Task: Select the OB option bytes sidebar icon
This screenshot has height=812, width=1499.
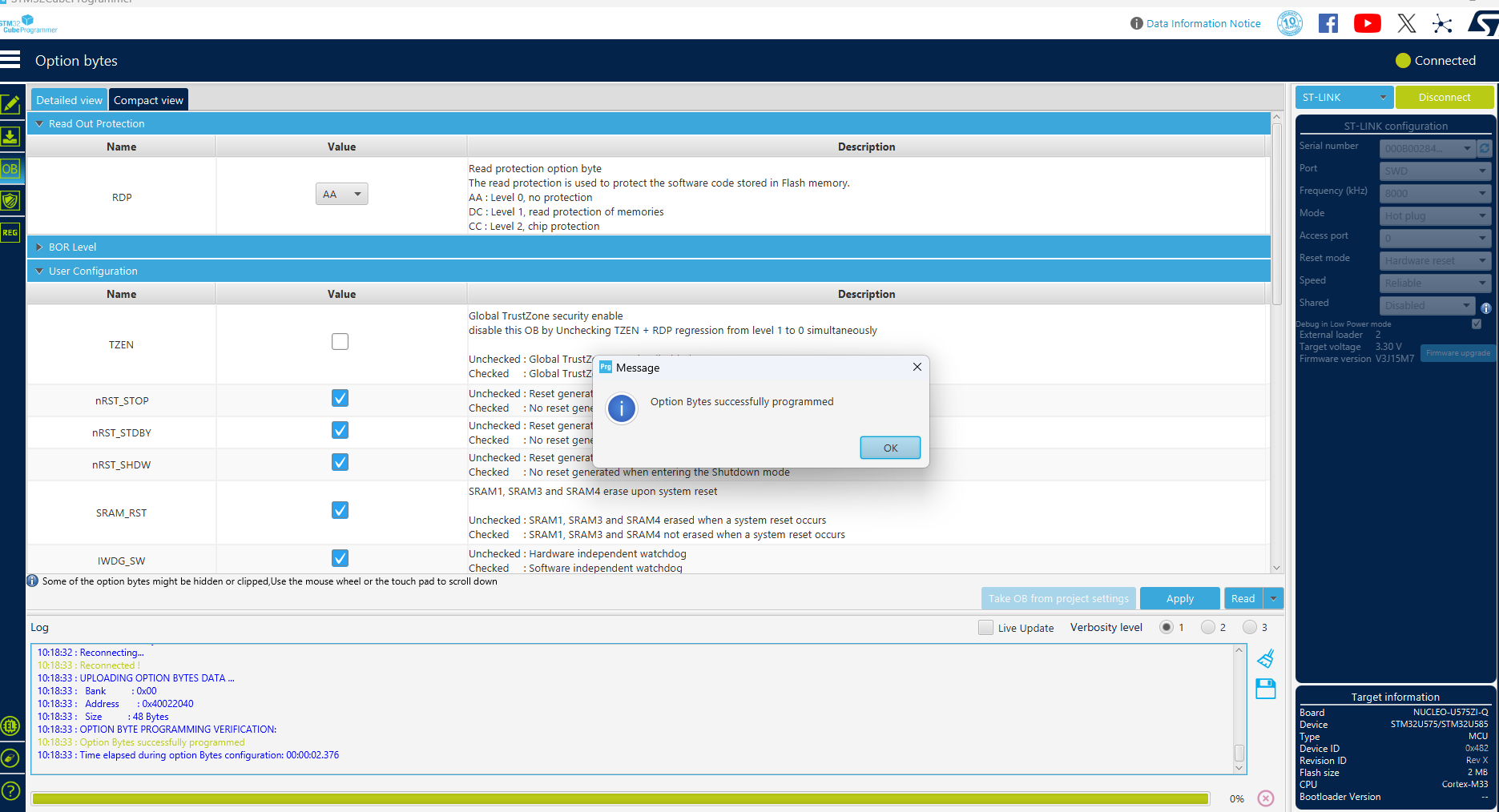Action: coord(10,169)
